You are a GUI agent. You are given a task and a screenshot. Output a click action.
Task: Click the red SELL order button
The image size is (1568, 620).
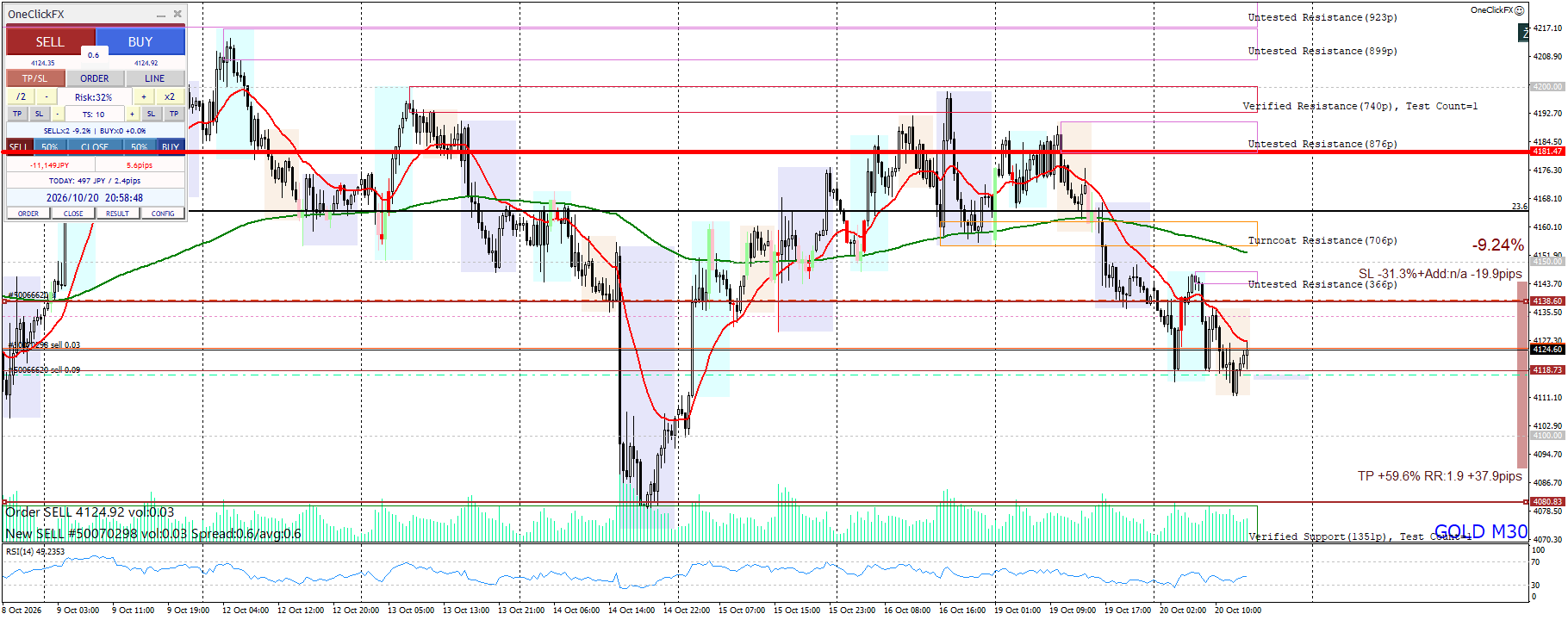tap(50, 41)
